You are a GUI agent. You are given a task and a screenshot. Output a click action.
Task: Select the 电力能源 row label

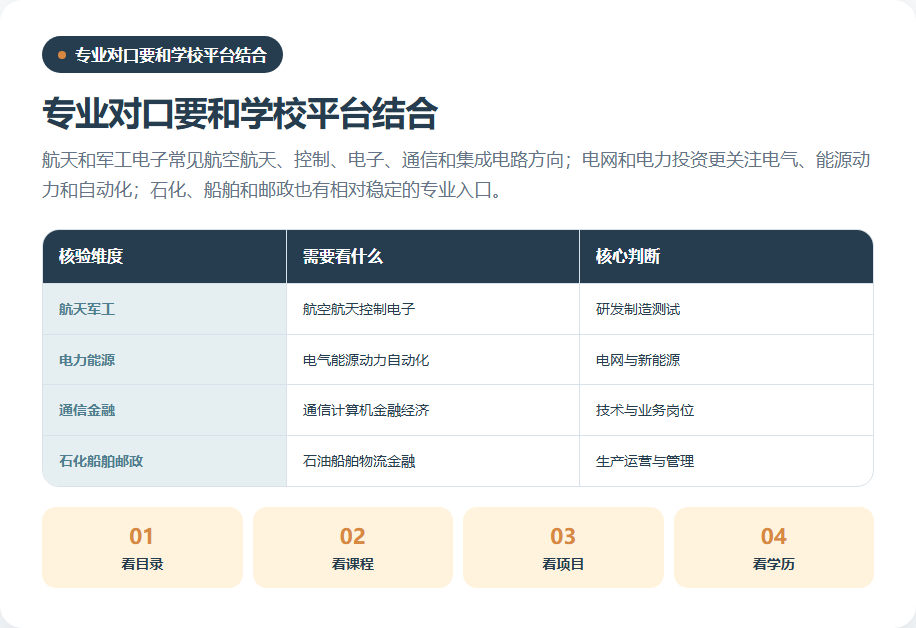(x=164, y=360)
